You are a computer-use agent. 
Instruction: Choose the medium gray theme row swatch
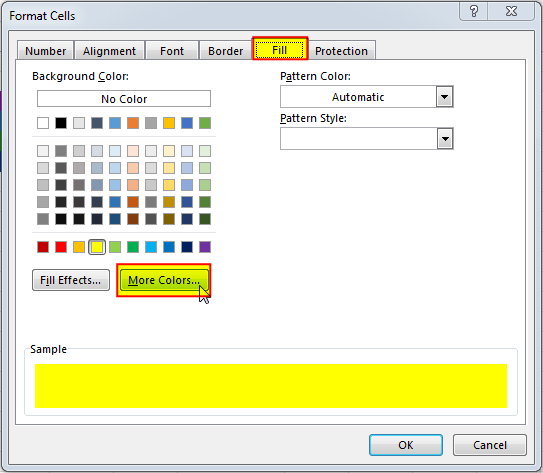(x=151, y=123)
